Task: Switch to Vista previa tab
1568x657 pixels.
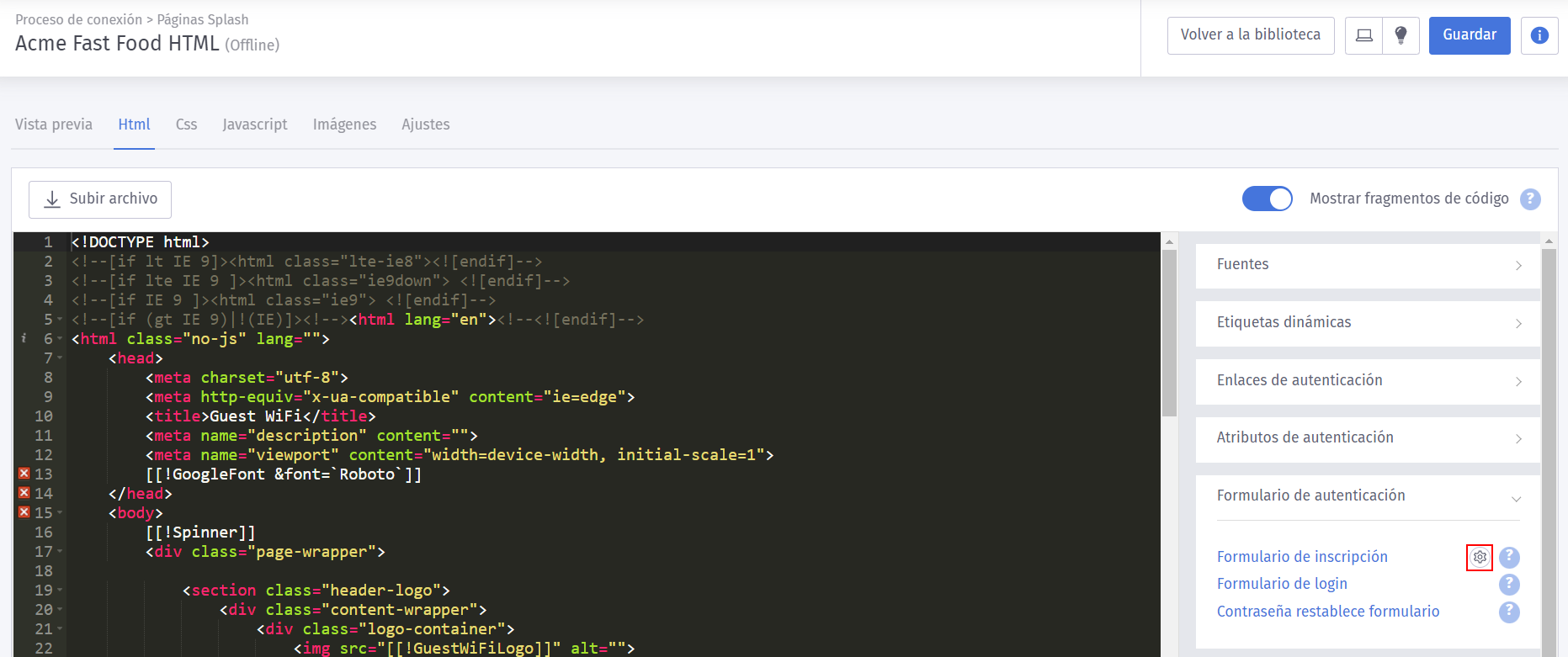Action: [54, 125]
